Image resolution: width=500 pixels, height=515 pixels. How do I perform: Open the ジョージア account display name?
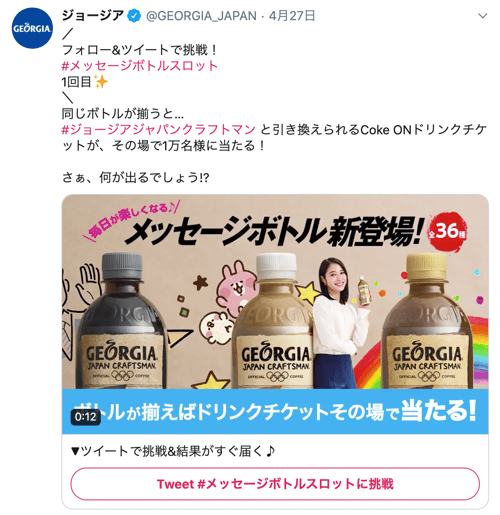(x=93, y=16)
